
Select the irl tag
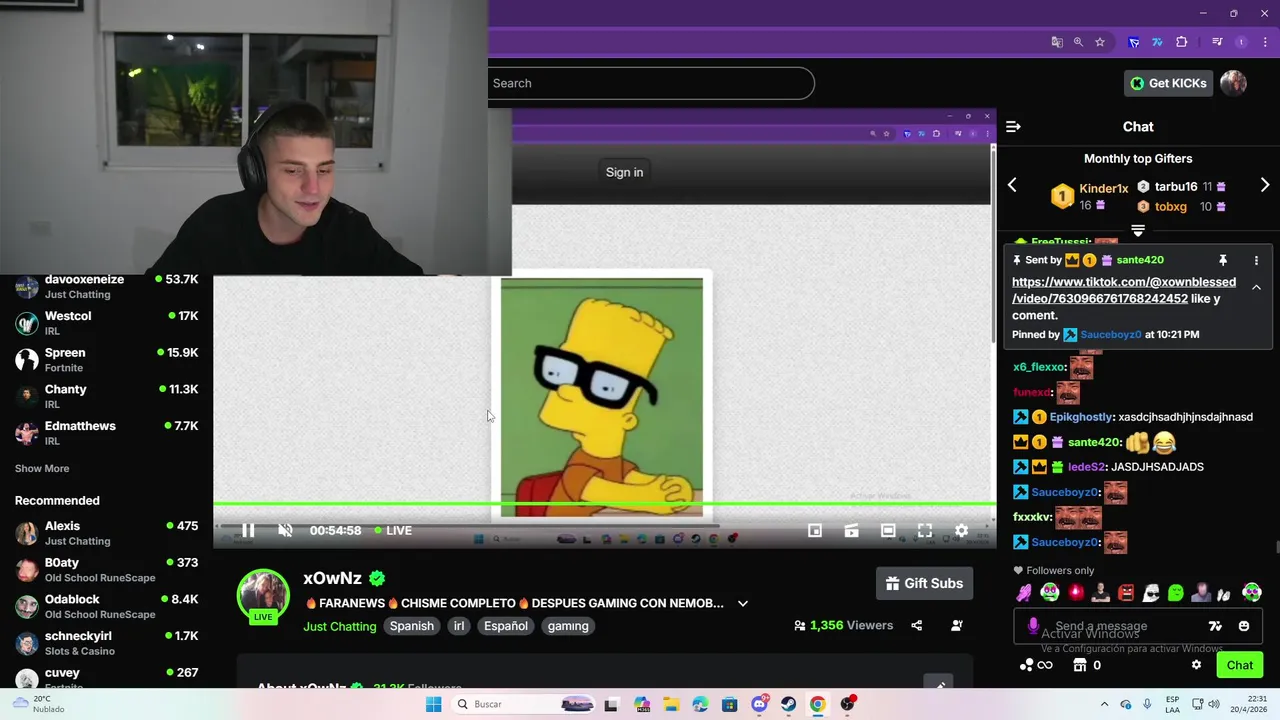459,626
